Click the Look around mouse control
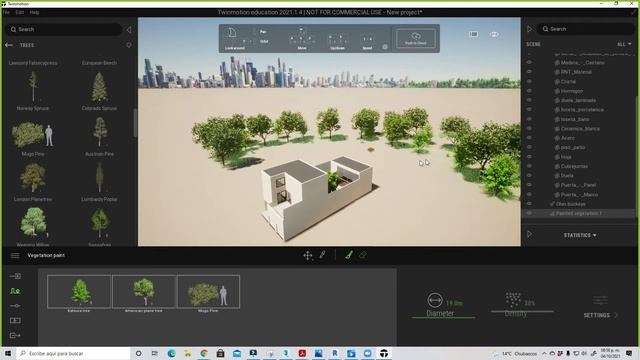 tap(235, 38)
